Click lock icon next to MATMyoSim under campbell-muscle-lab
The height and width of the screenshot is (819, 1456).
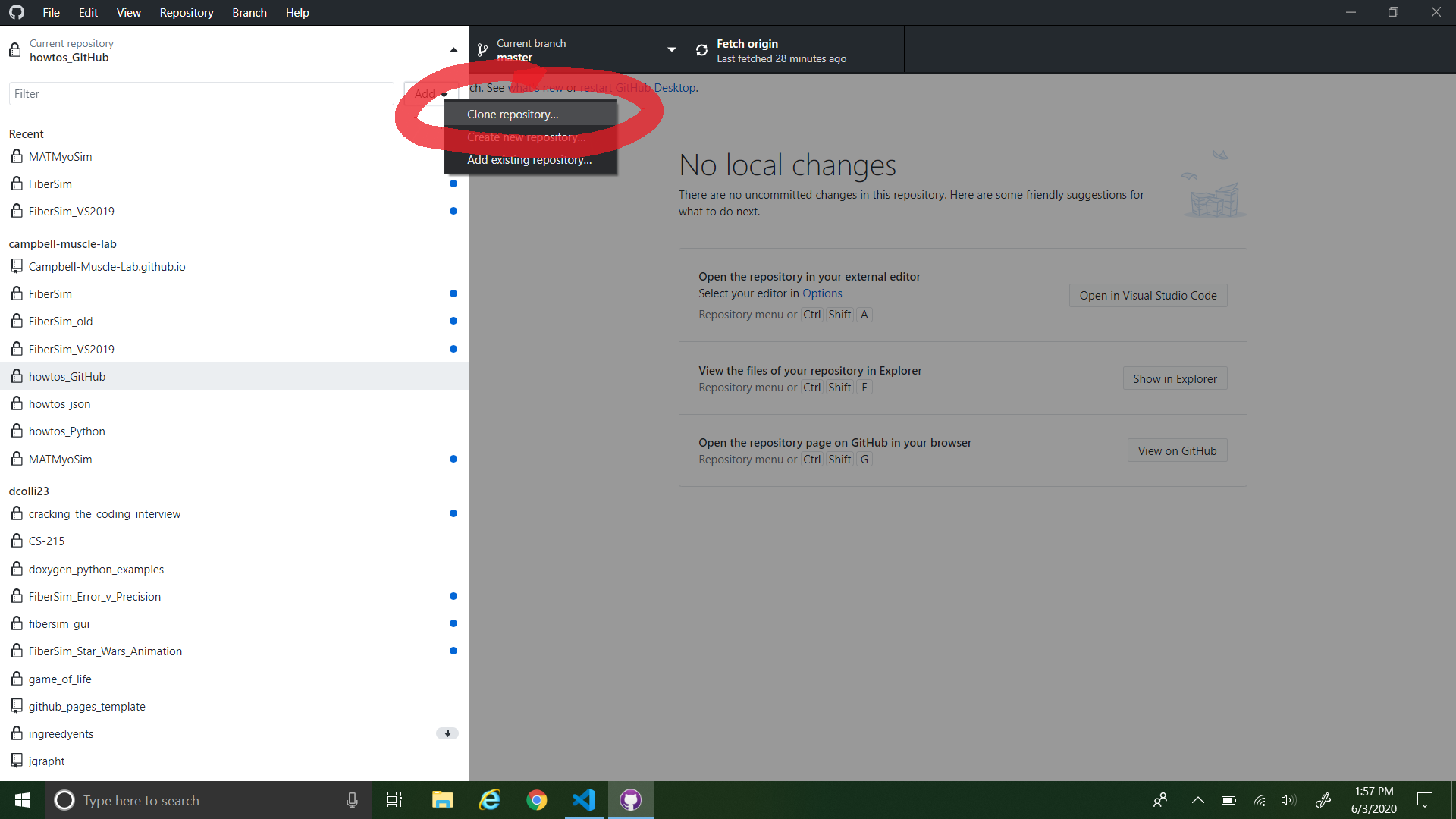[x=17, y=459]
